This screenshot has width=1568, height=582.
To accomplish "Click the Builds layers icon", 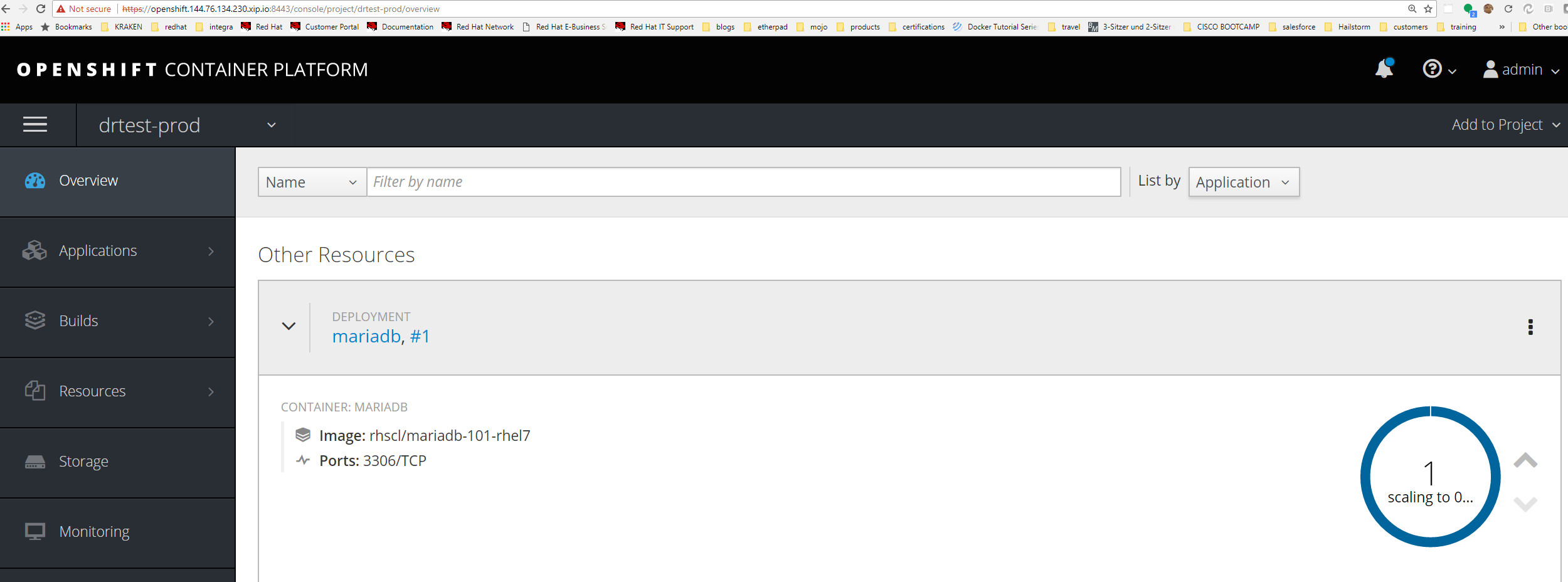I will (x=35, y=320).
